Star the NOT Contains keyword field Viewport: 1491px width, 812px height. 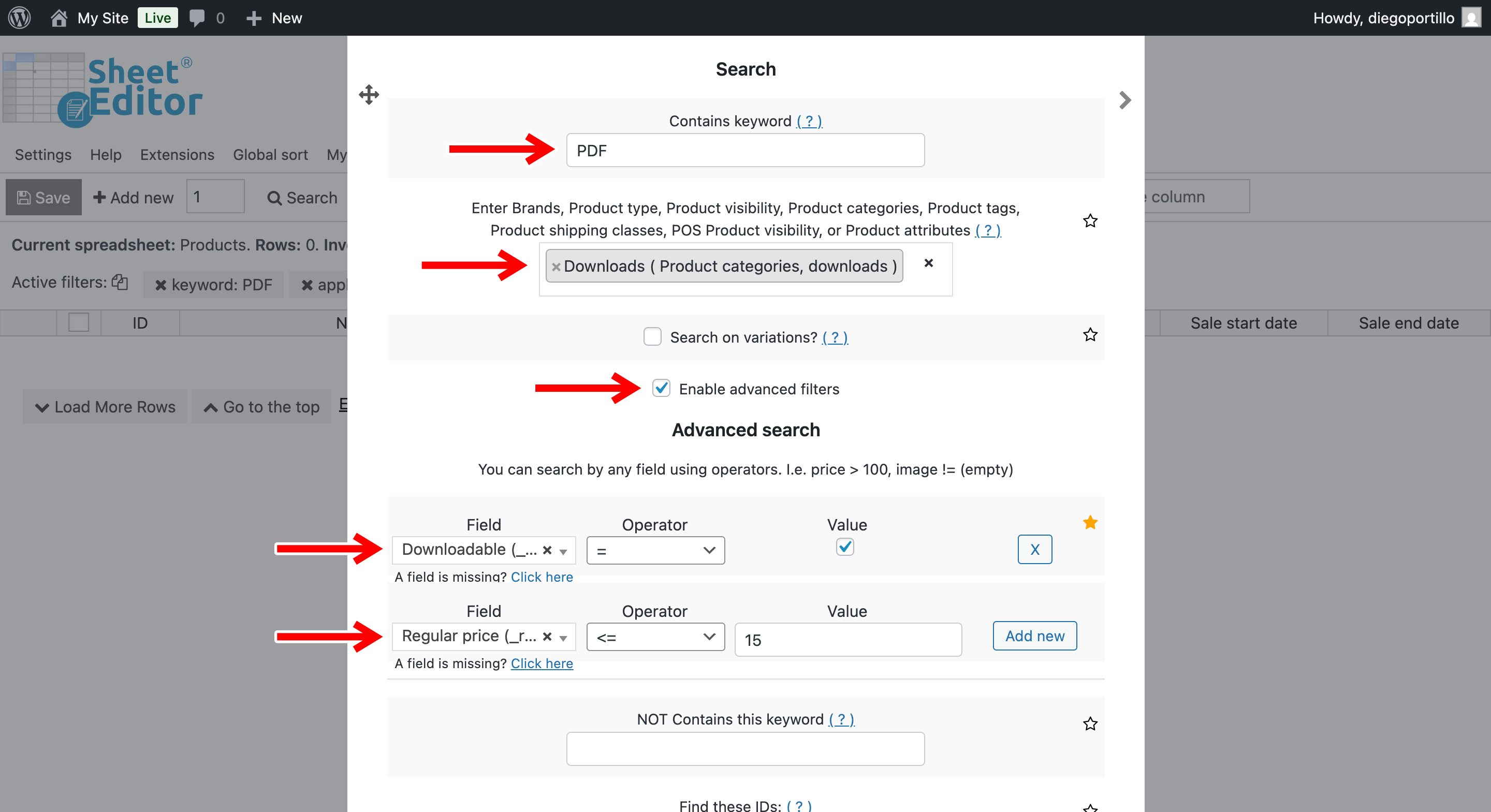1090,724
